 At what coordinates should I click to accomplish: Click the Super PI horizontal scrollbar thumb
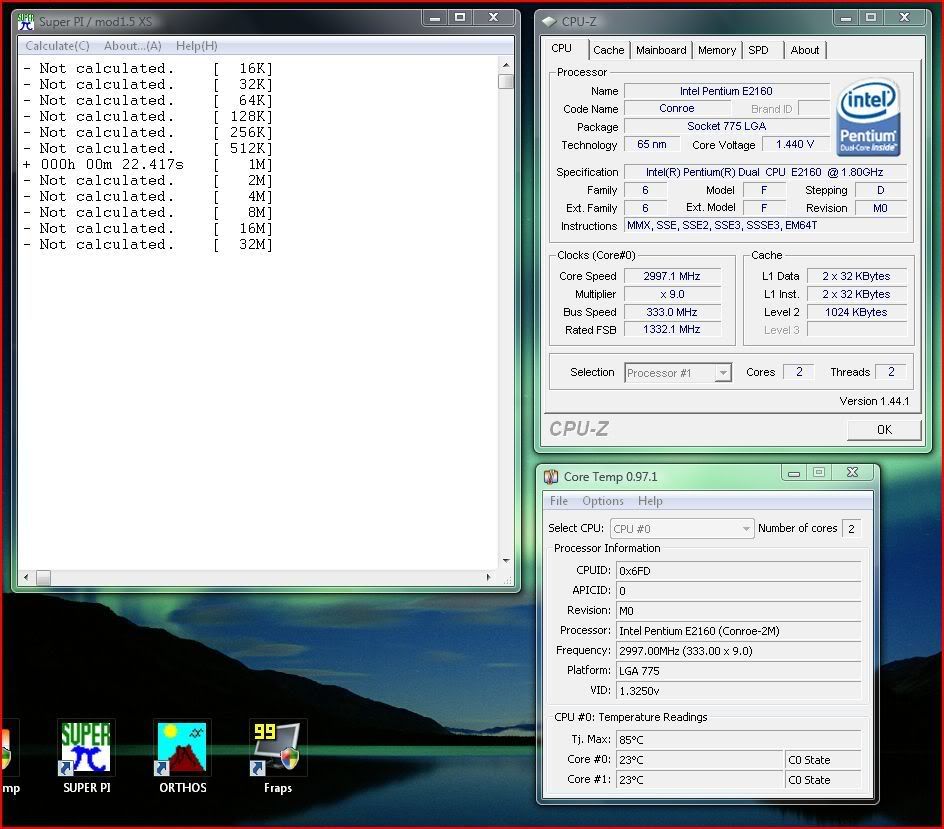point(43,577)
